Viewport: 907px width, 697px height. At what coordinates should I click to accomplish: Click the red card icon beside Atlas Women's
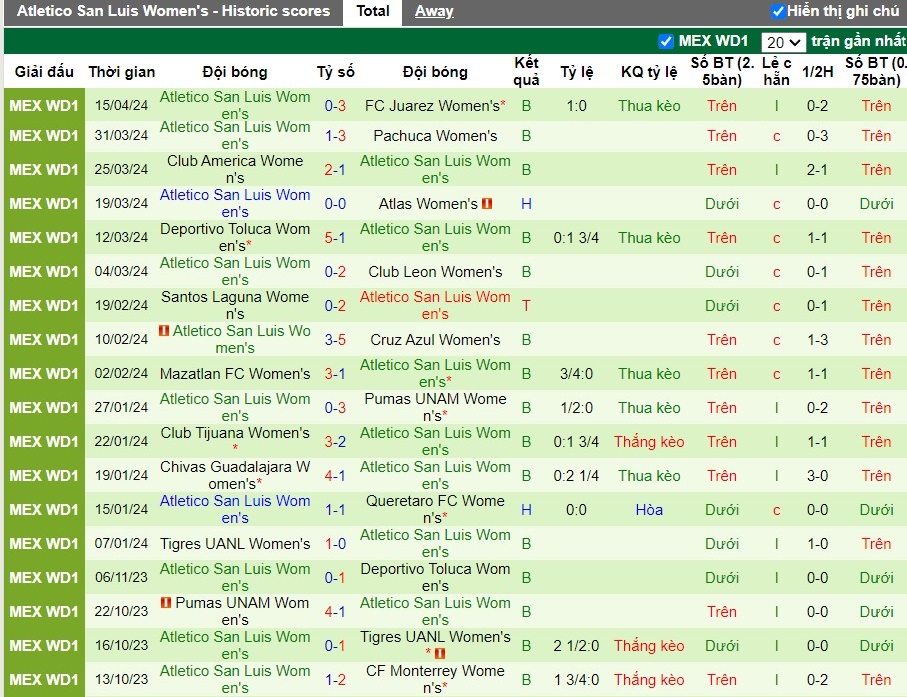(487, 204)
